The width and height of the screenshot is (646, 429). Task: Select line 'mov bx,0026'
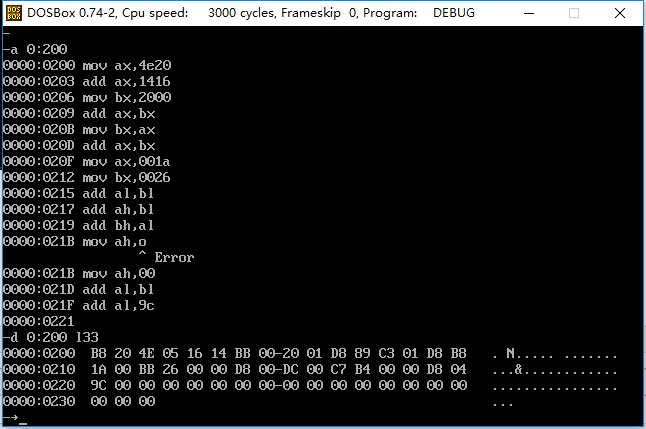(x=87, y=178)
